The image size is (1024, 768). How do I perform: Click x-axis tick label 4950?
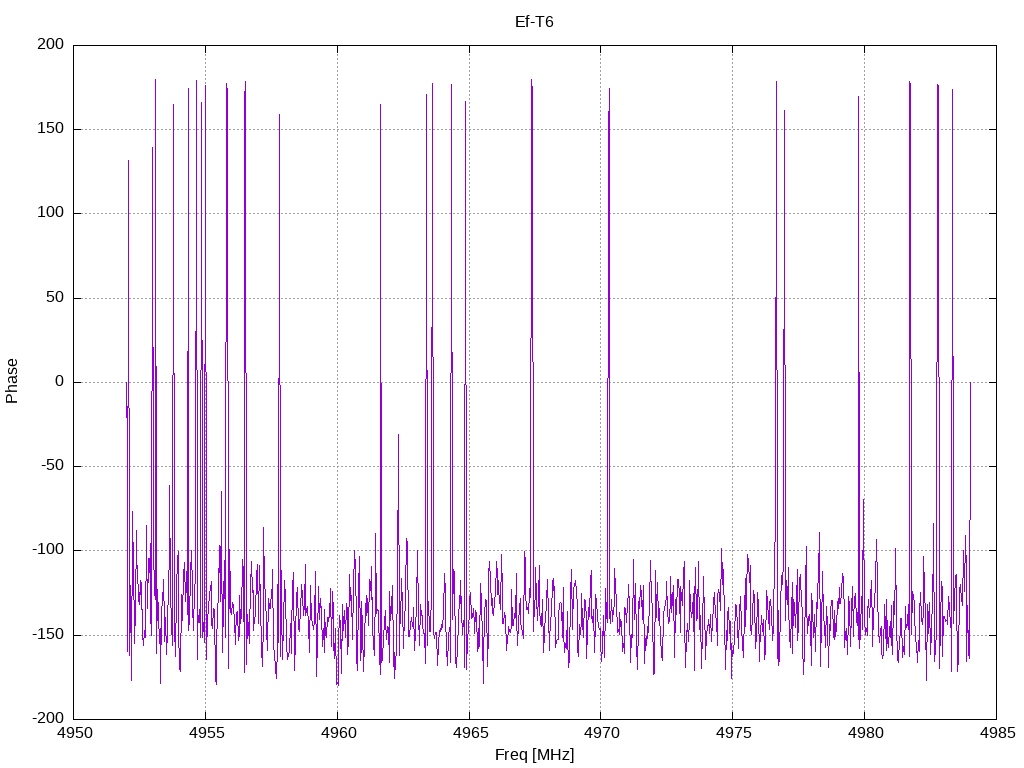point(74,733)
